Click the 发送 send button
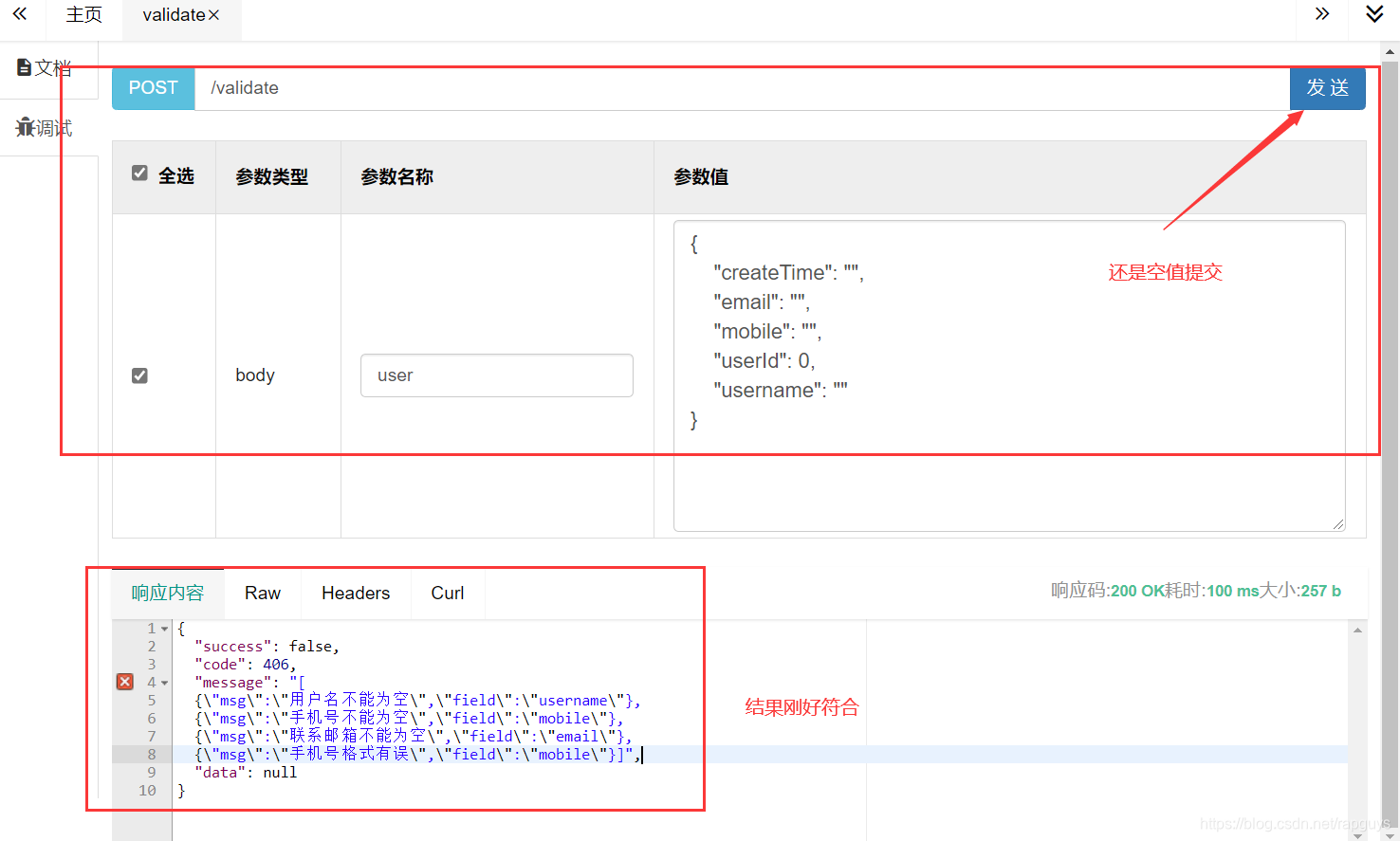 tap(1327, 88)
